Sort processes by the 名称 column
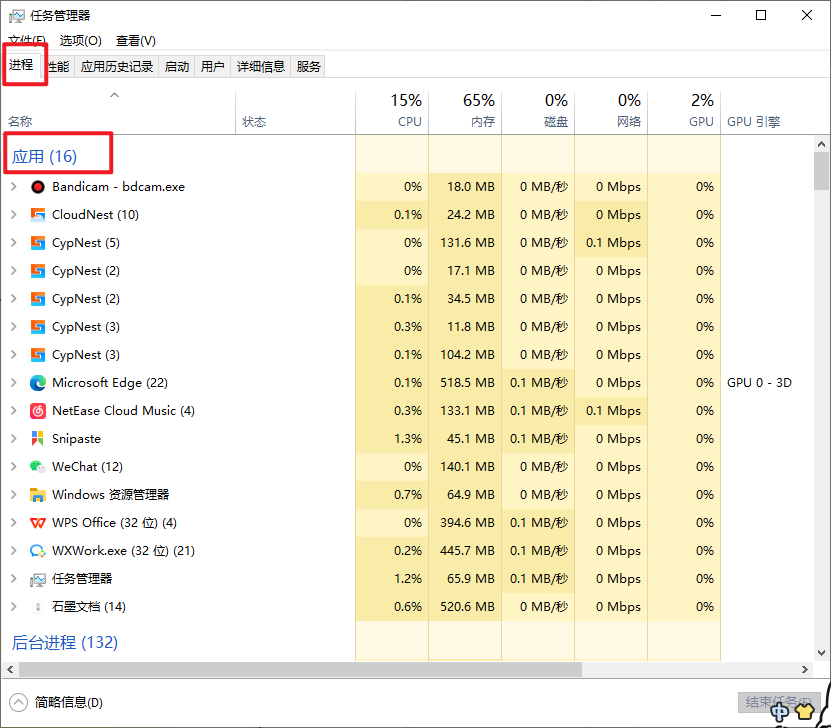 pyautogui.click(x=119, y=112)
